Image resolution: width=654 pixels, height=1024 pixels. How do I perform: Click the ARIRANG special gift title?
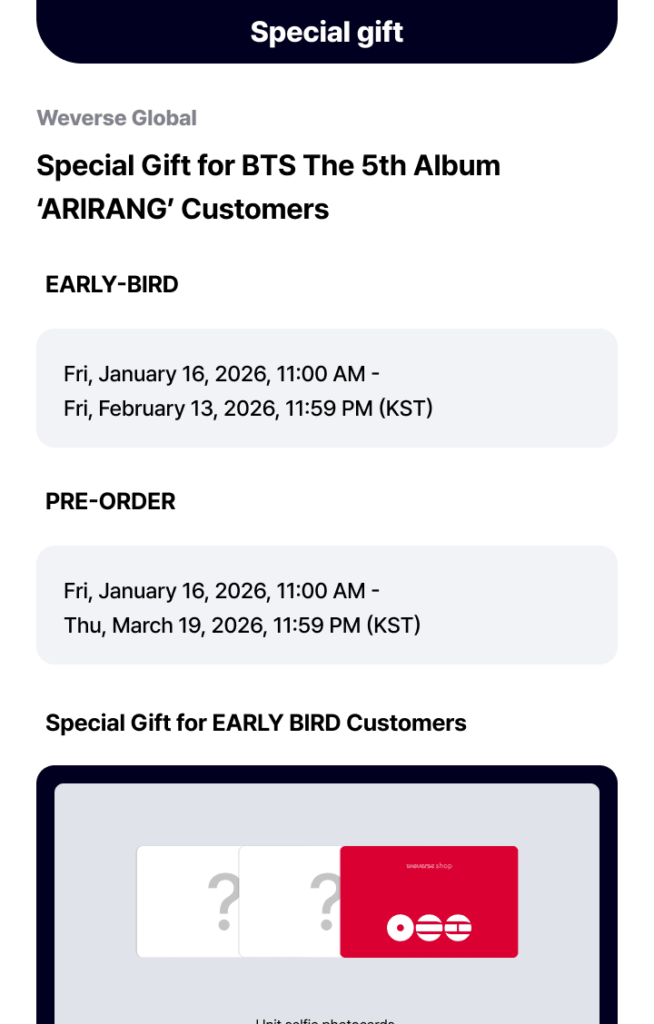point(183,209)
